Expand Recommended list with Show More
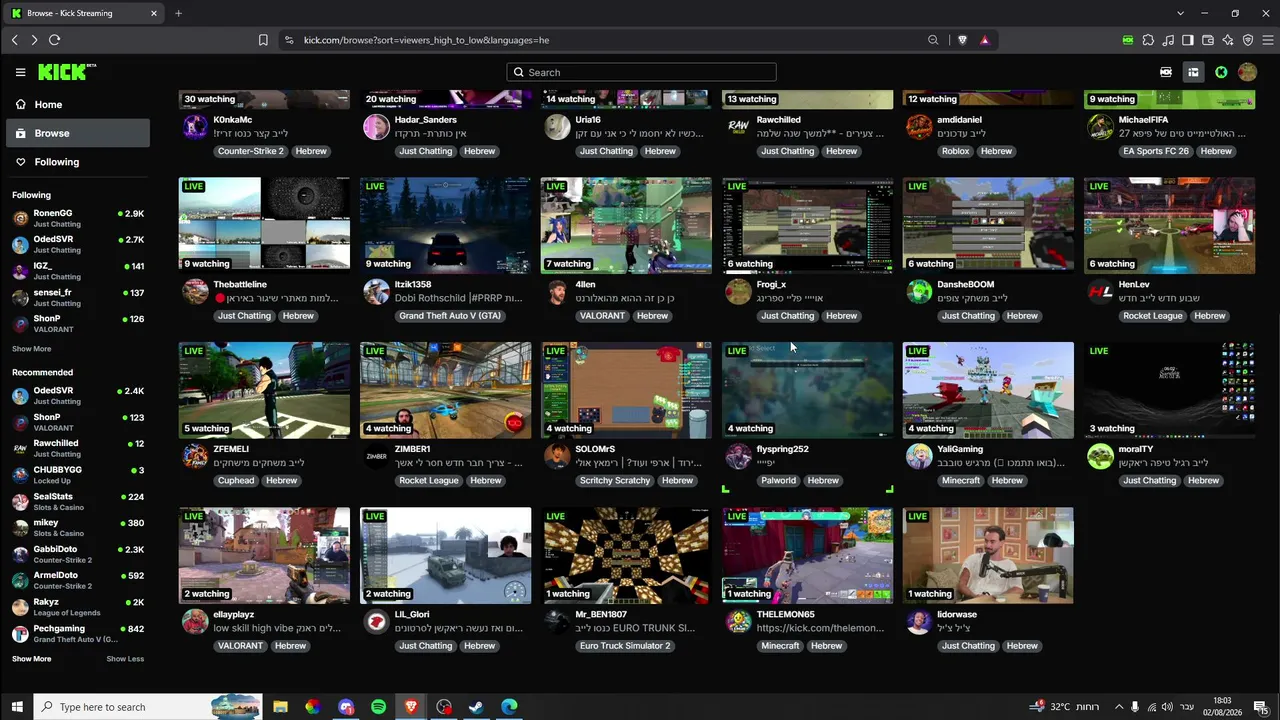The width and height of the screenshot is (1280, 720). (x=32, y=659)
